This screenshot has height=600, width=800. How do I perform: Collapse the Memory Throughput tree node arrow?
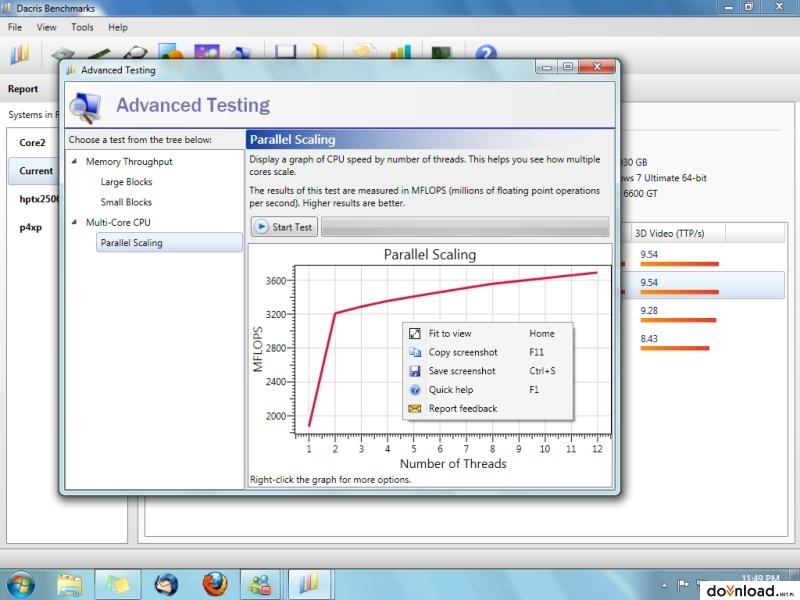pos(74,161)
